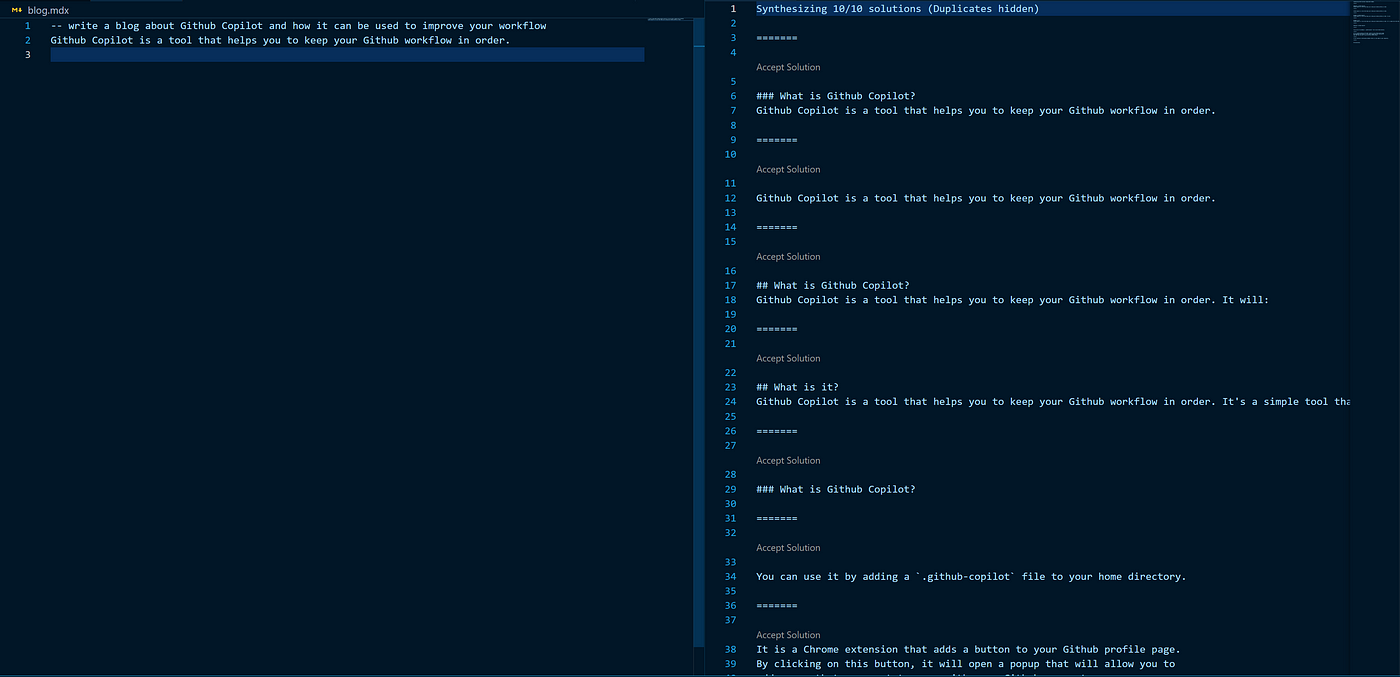Click line 7 'Github Copilot is a tool' text
1400x677 pixels.
(x=986, y=111)
